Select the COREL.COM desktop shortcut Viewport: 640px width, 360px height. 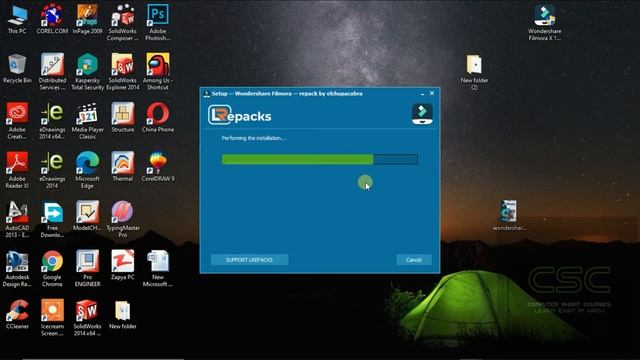52,18
